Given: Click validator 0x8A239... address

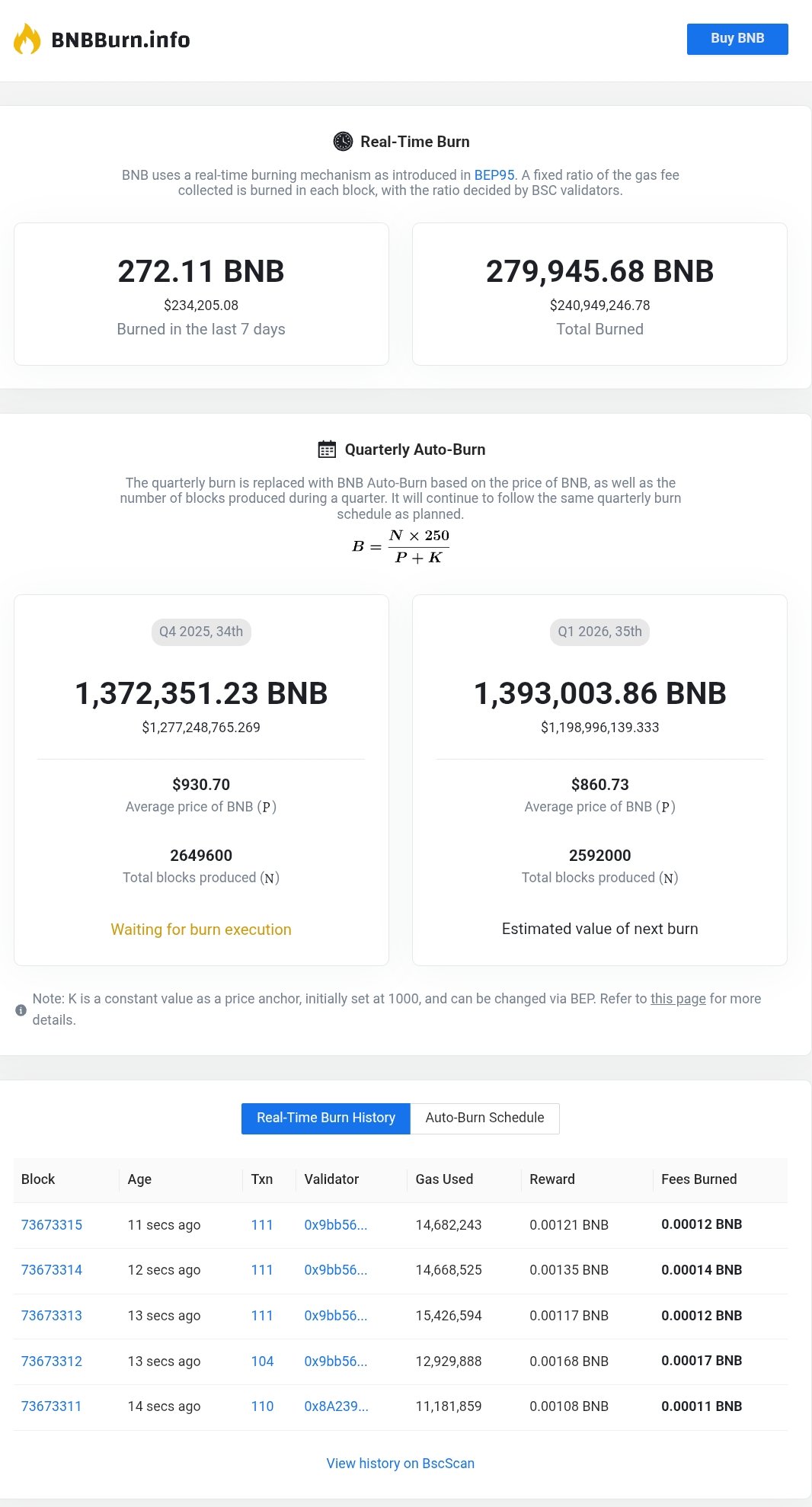Looking at the screenshot, I should [x=336, y=1406].
